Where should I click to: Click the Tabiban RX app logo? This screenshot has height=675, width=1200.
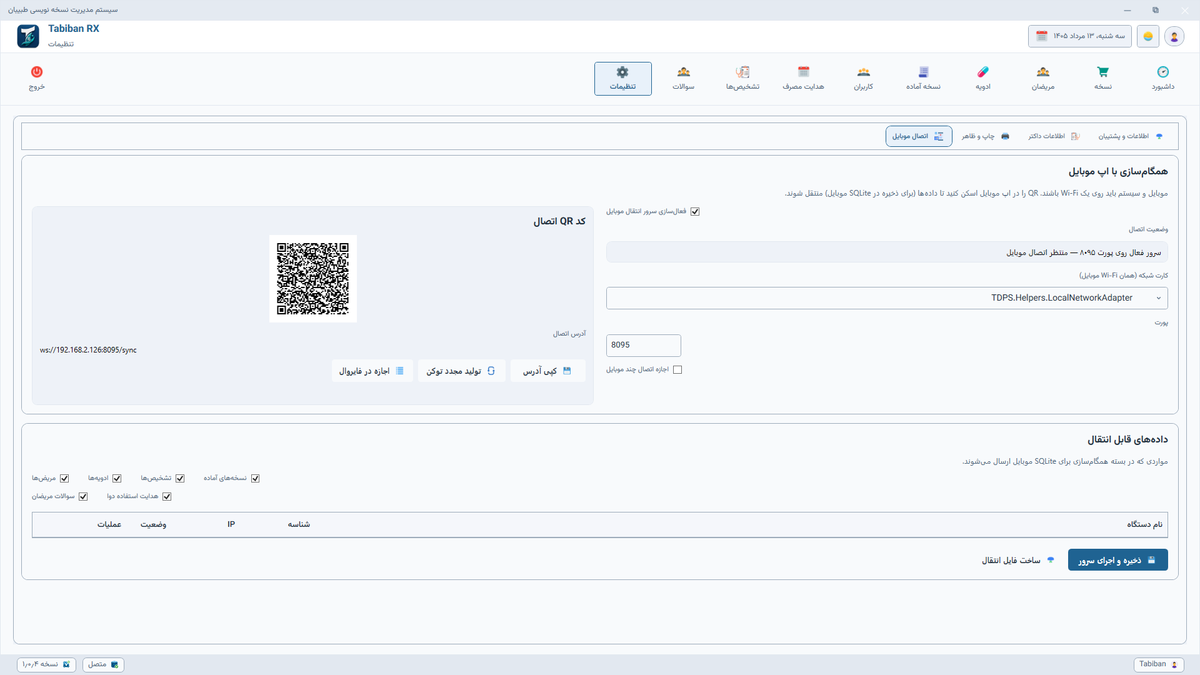[28, 36]
